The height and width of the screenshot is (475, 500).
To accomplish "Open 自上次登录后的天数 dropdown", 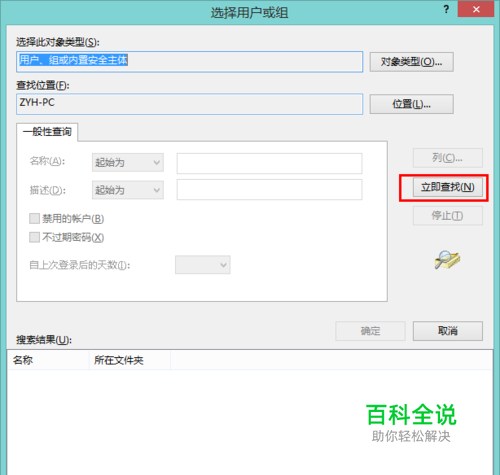I will [203, 265].
